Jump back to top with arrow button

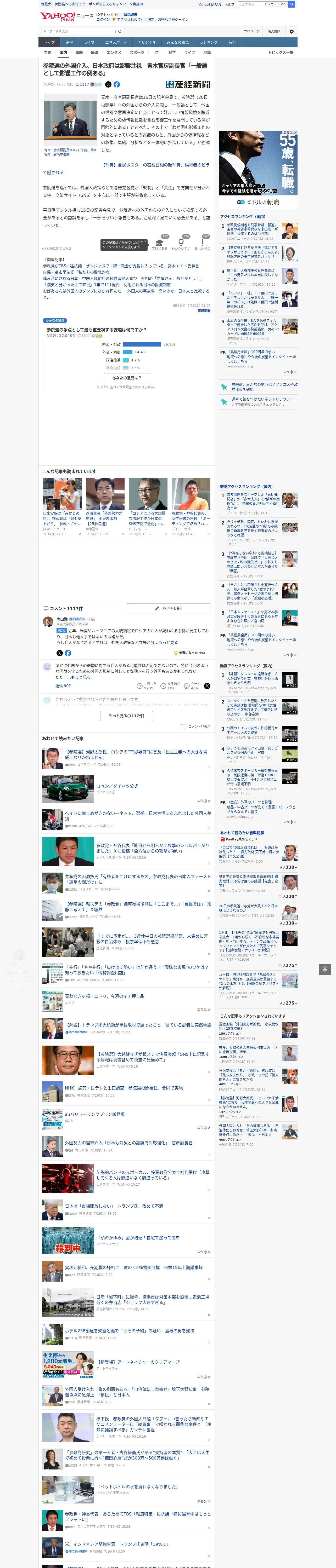325,970
